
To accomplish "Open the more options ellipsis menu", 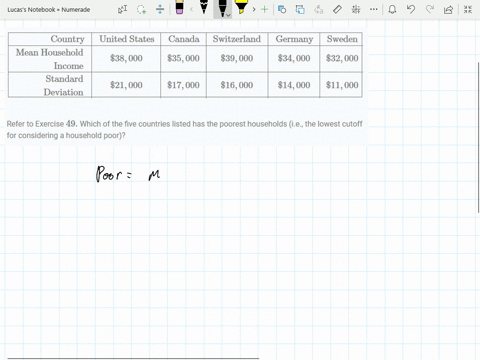I will pos(374,9).
